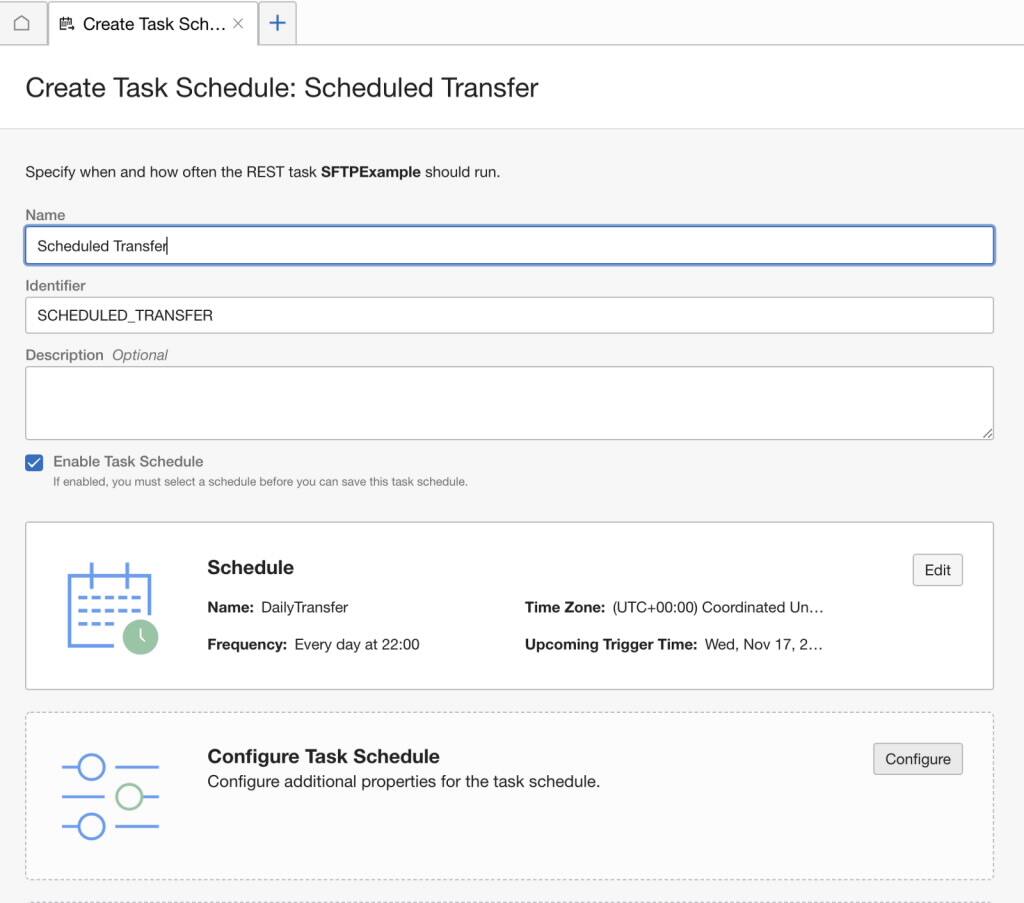Open a new browser tab
The image size is (1024, 903).
pyautogui.click(x=277, y=23)
